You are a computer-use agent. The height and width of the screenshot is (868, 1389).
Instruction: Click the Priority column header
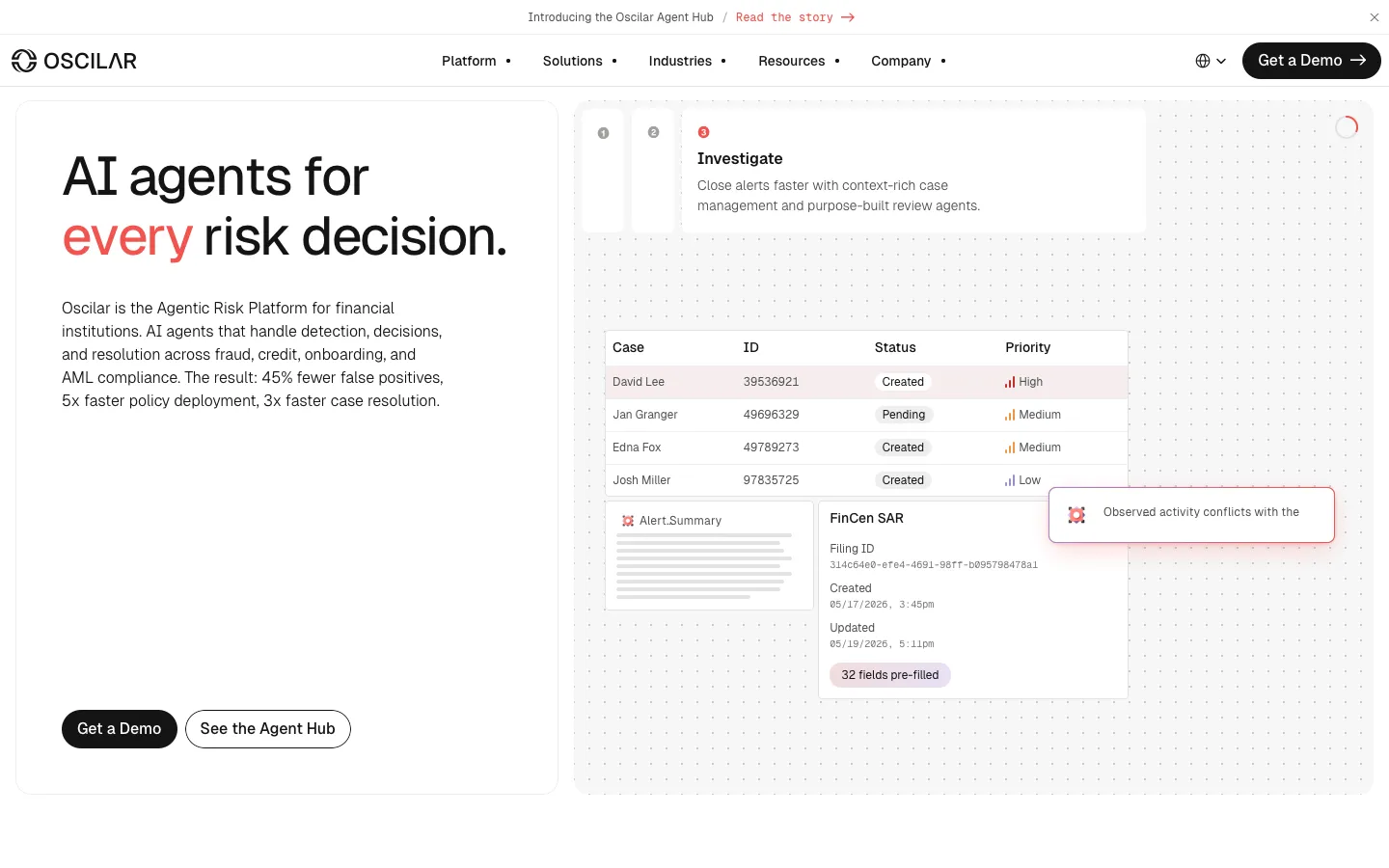tap(1027, 347)
